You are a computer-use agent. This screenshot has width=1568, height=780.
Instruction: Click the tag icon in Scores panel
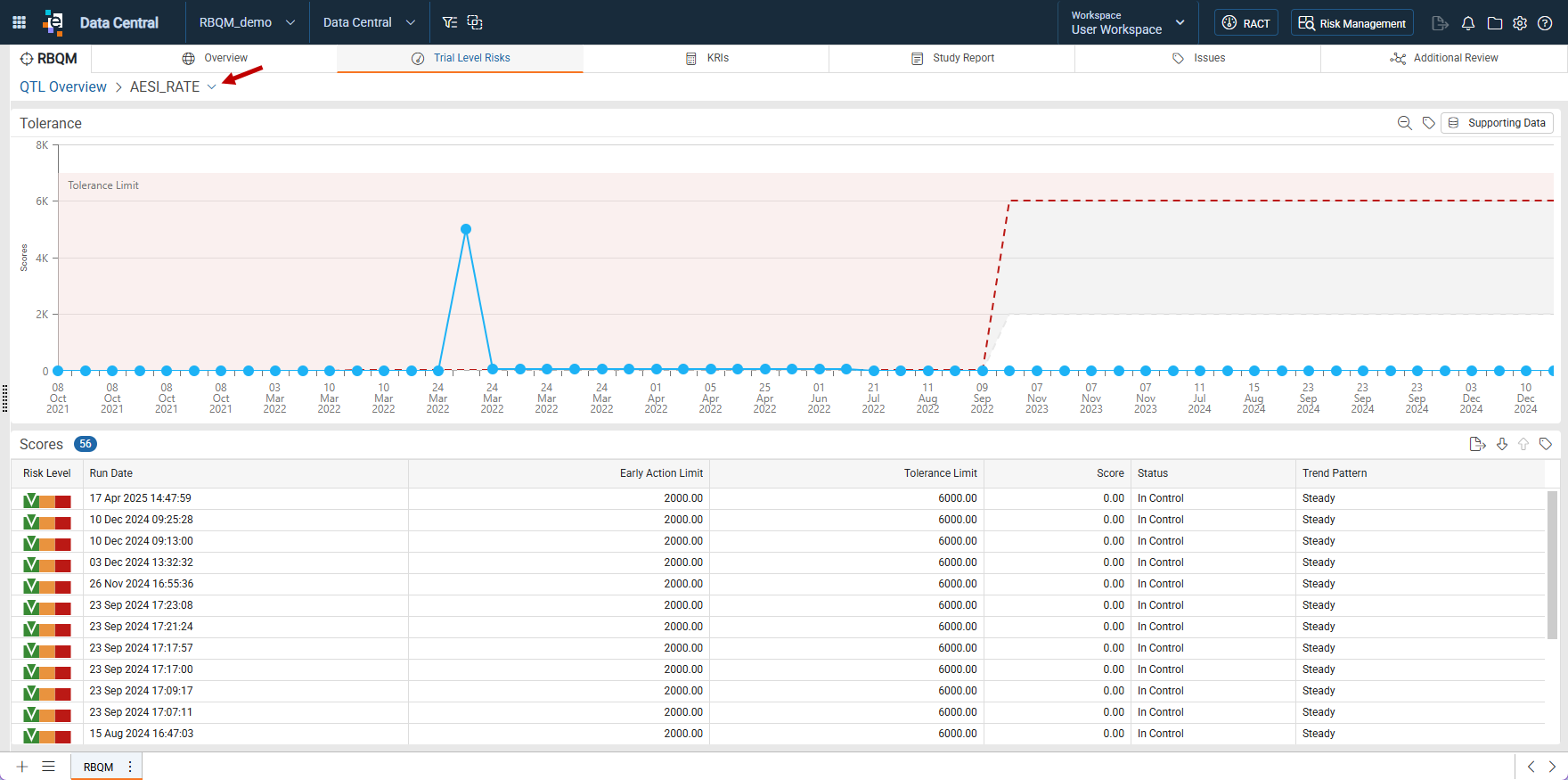point(1546,444)
